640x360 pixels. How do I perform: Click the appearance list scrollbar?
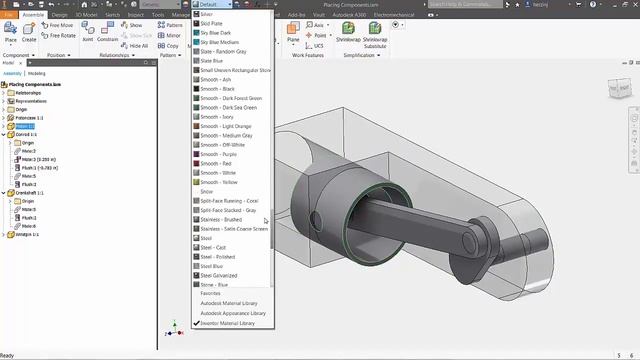click(272, 229)
